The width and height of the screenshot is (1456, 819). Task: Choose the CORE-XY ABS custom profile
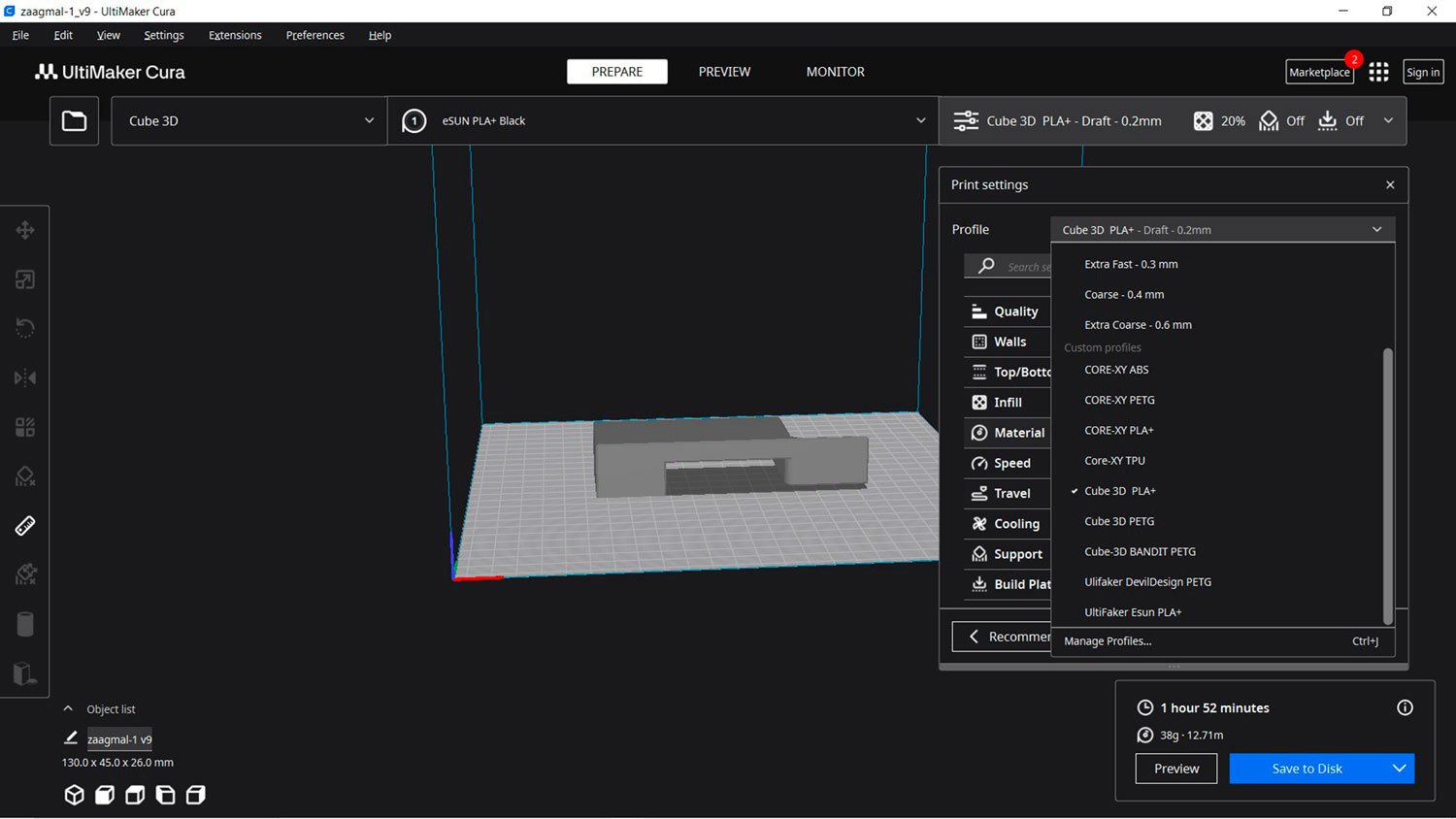coord(1116,370)
